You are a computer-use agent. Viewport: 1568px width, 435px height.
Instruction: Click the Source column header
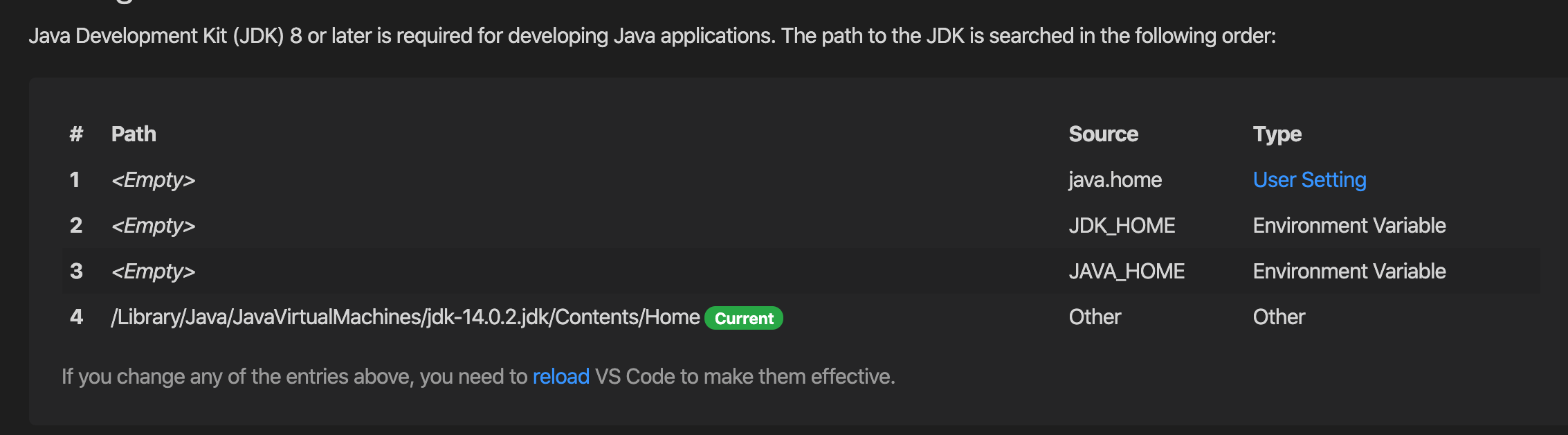pyautogui.click(x=1104, y=134)
